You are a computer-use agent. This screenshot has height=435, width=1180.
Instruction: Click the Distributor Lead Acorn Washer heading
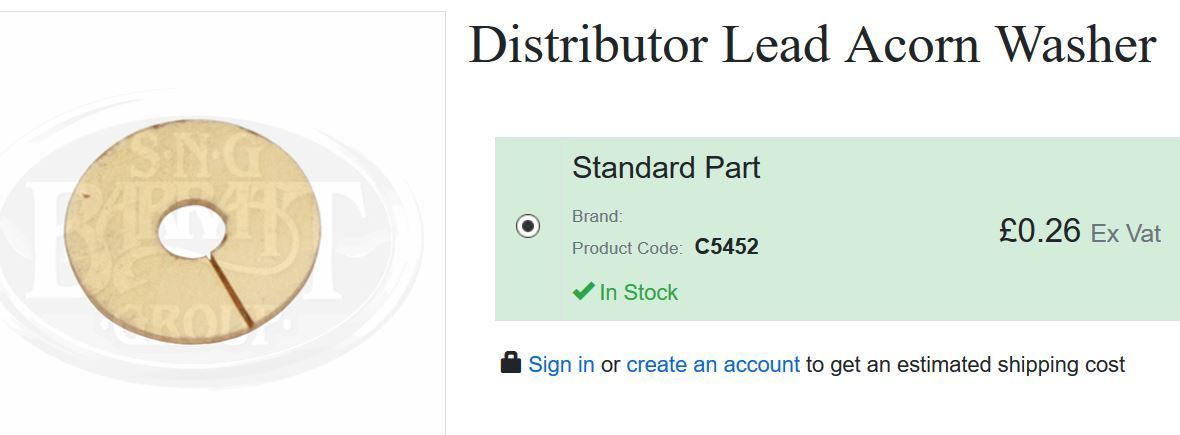pyautogui.click(x=812, y=44)
